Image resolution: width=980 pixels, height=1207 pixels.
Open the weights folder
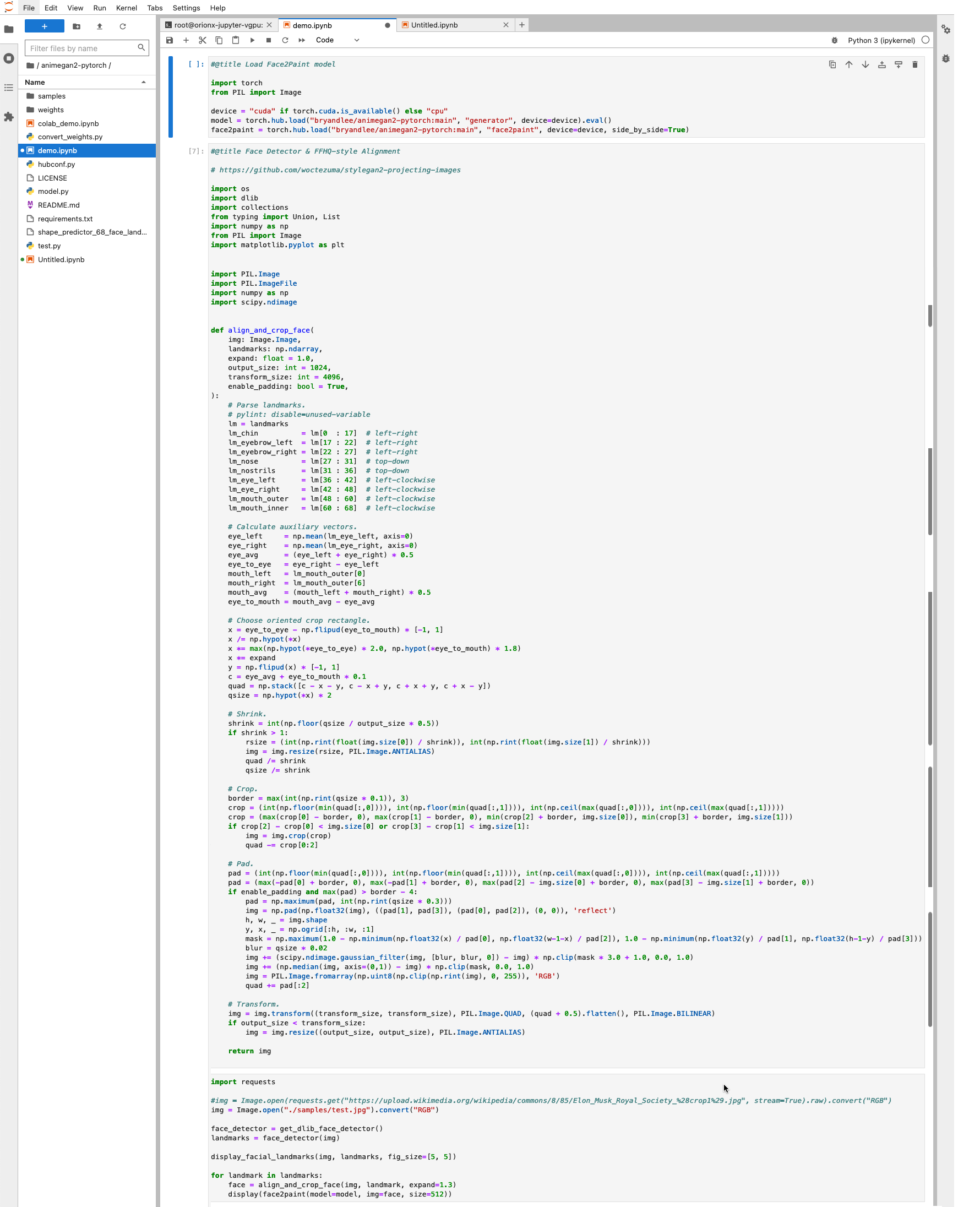[x=88, y=110]
